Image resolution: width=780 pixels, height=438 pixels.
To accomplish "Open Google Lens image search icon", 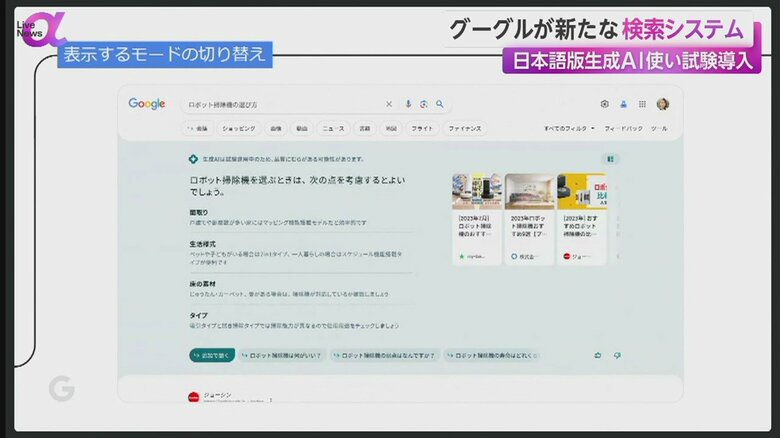I will (x=424, y=104).
